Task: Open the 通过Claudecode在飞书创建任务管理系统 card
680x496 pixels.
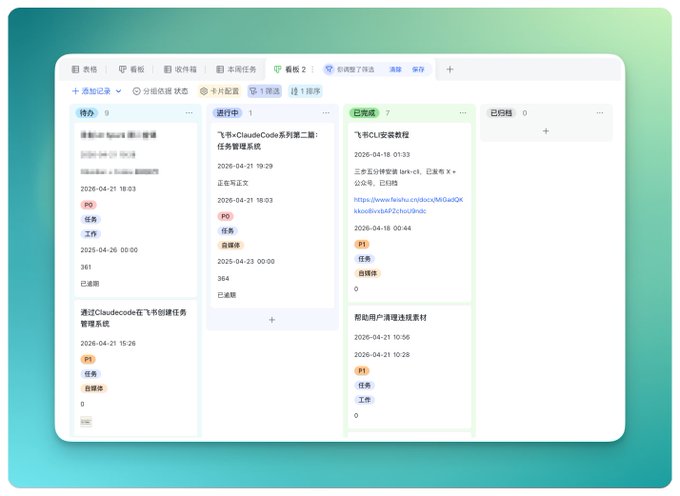Action: (135, 368)
